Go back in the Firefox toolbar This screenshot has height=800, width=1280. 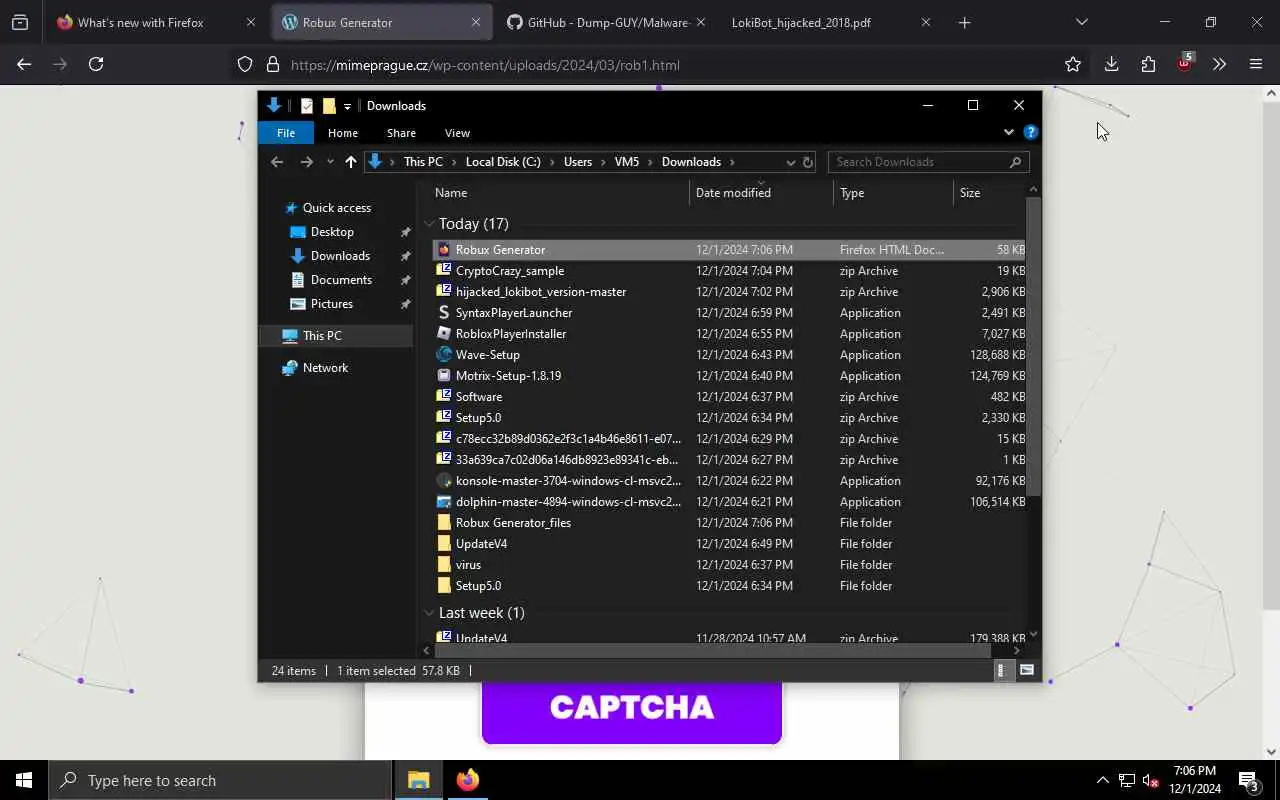click(x=24, y=64)
